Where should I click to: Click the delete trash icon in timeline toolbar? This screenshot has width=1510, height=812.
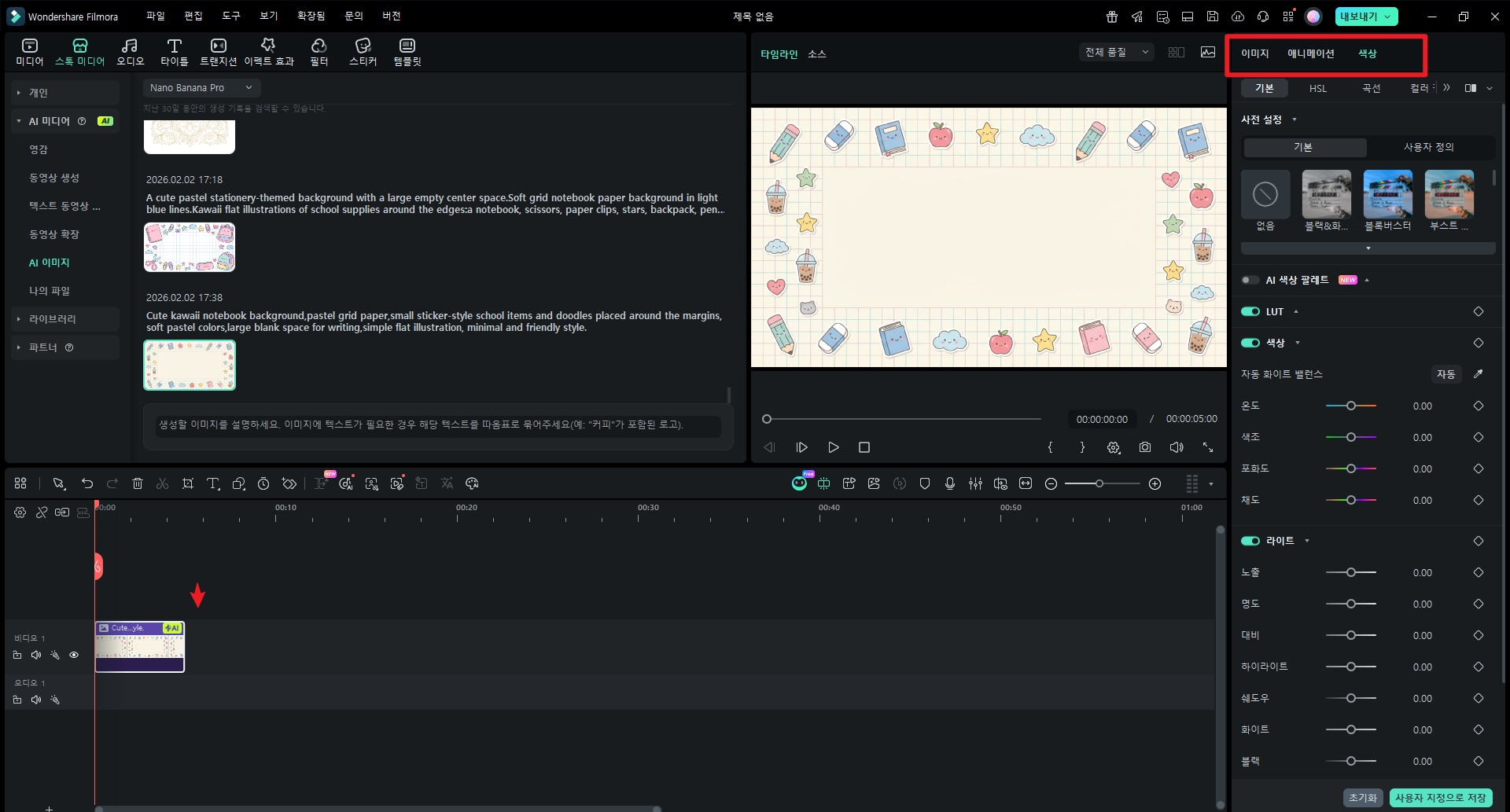pyautogui.click(x=138, y=483)
